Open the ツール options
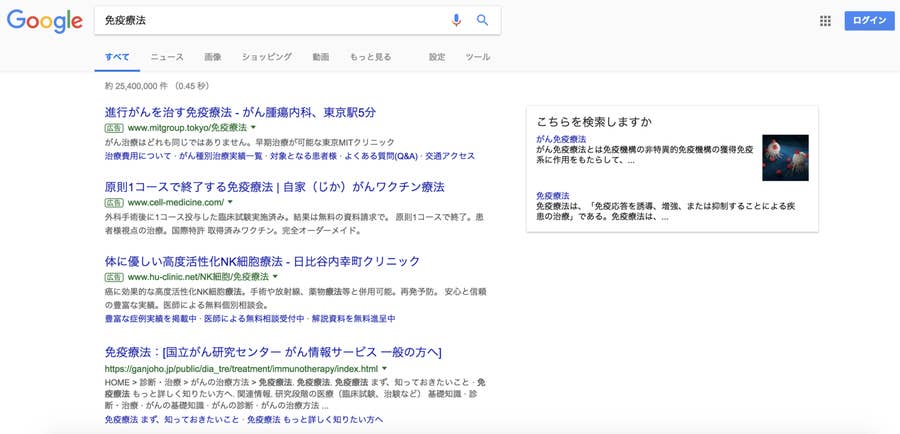The height and width of the screenshot is (434, 900). pos(478,57)
